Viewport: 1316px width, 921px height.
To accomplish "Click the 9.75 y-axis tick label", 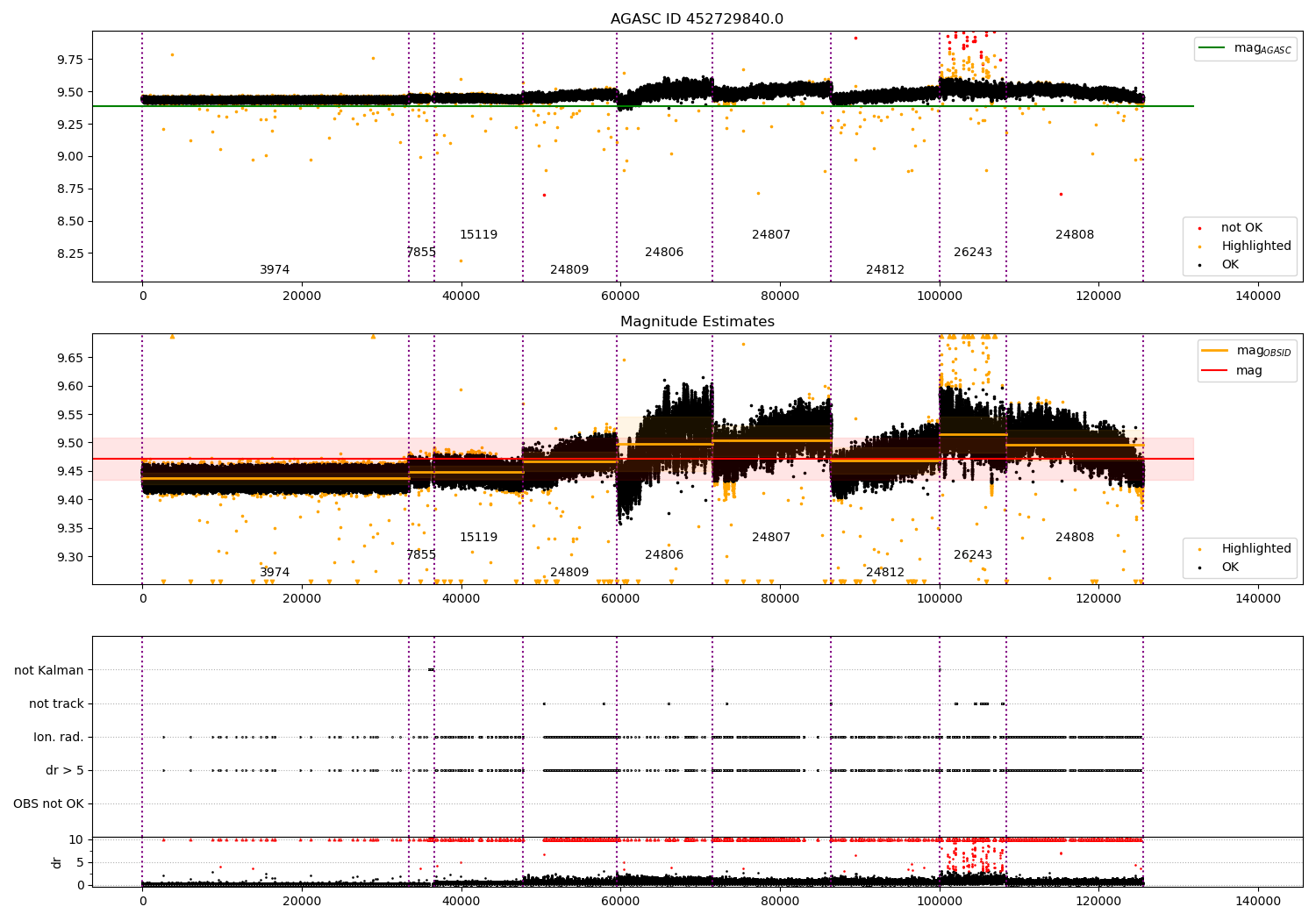I will pyautogui.click(x=70, y=60).
